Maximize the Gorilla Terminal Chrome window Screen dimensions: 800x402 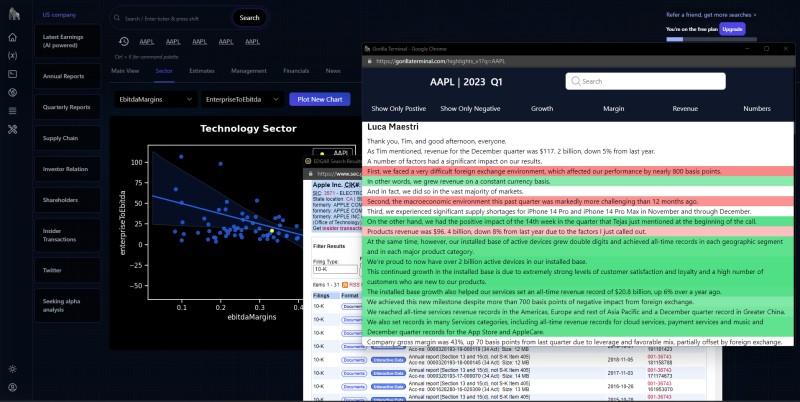[x=766, y=48]
